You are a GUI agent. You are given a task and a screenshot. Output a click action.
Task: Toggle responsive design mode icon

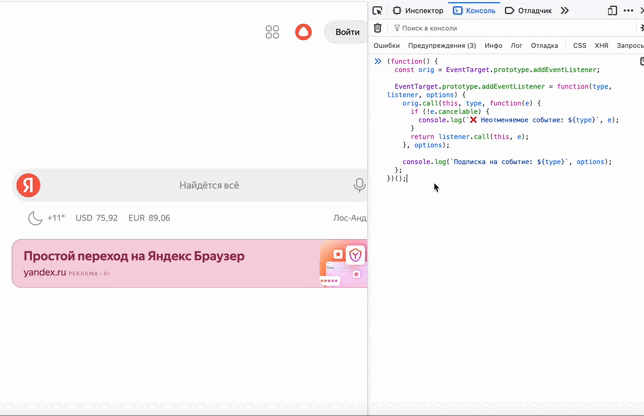612,11
